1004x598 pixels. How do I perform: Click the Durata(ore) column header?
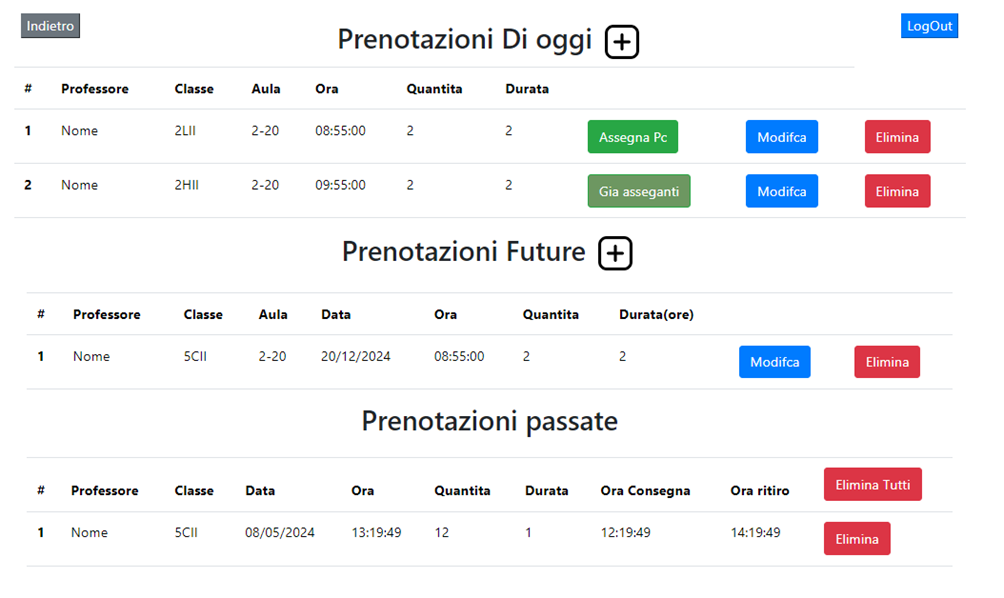[x=656, y=315]
